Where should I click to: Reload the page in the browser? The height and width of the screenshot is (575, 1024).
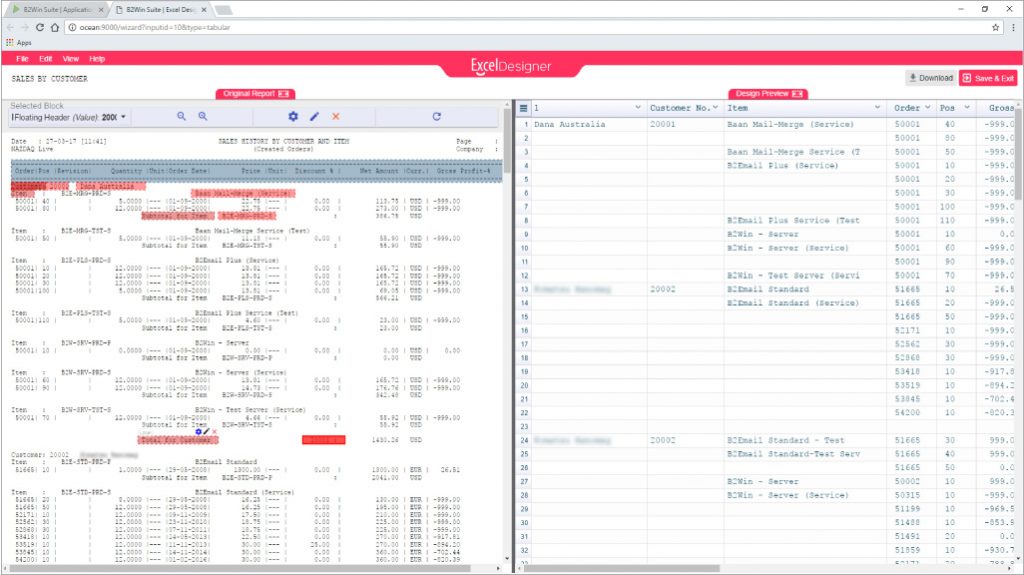pos(41,27)
